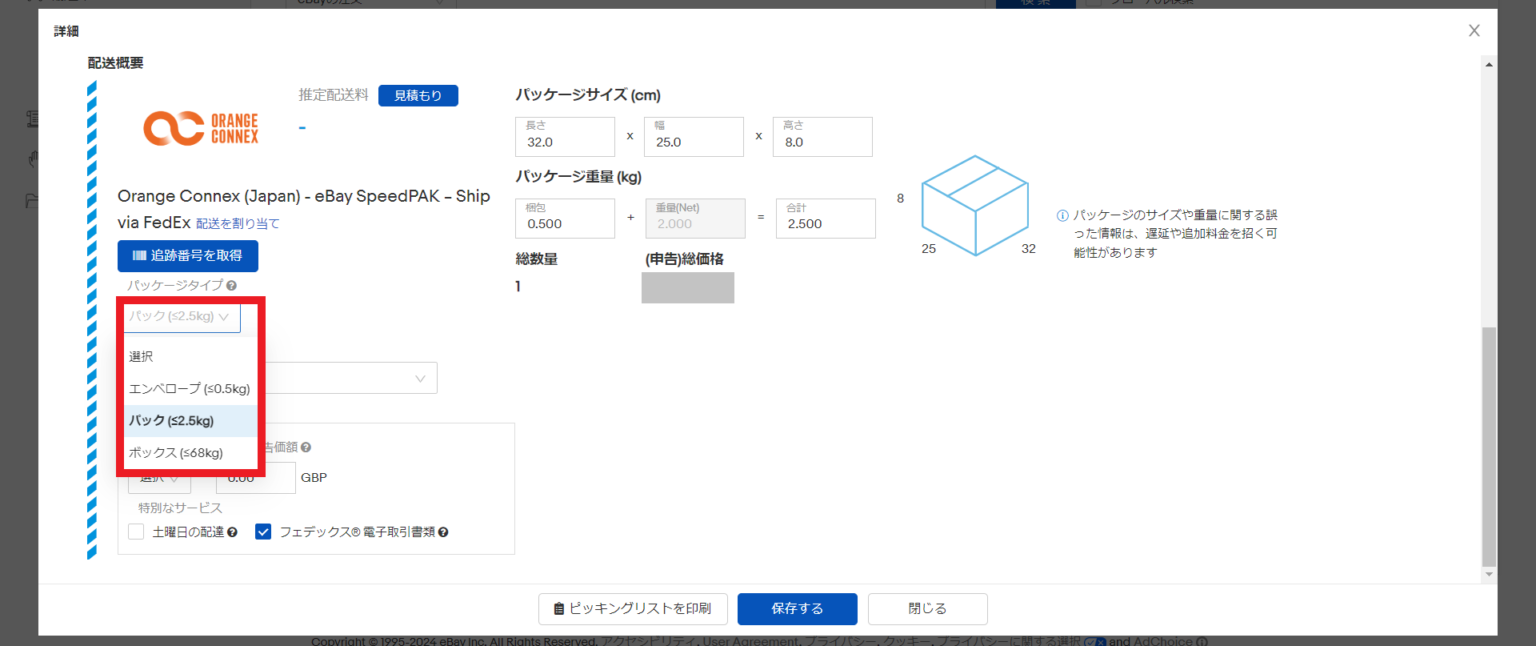Enable the 土曜日の配達 checkbox
1536x646 pixels.
(x=135, y=531)
